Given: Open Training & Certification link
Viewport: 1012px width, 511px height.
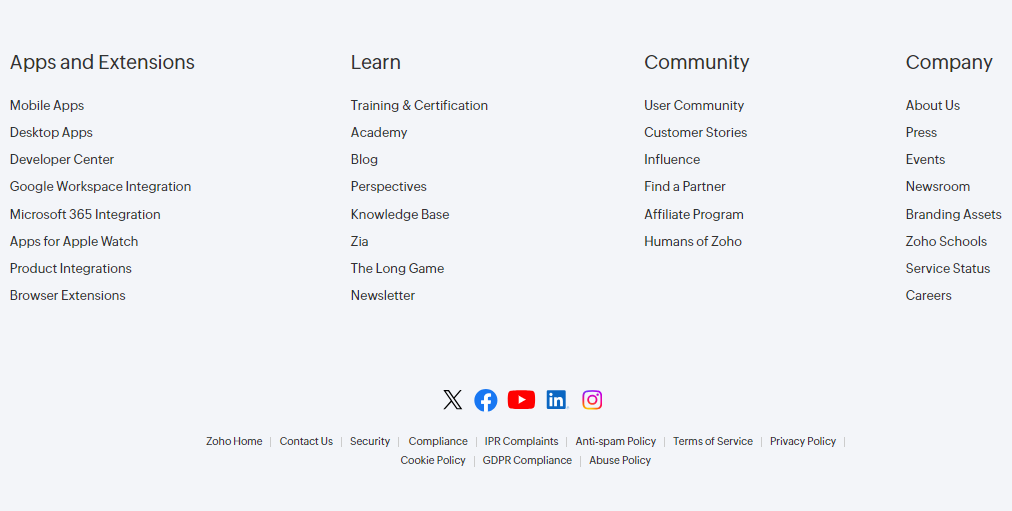Looking at the screenshot, I should click(x=420, y=105).
